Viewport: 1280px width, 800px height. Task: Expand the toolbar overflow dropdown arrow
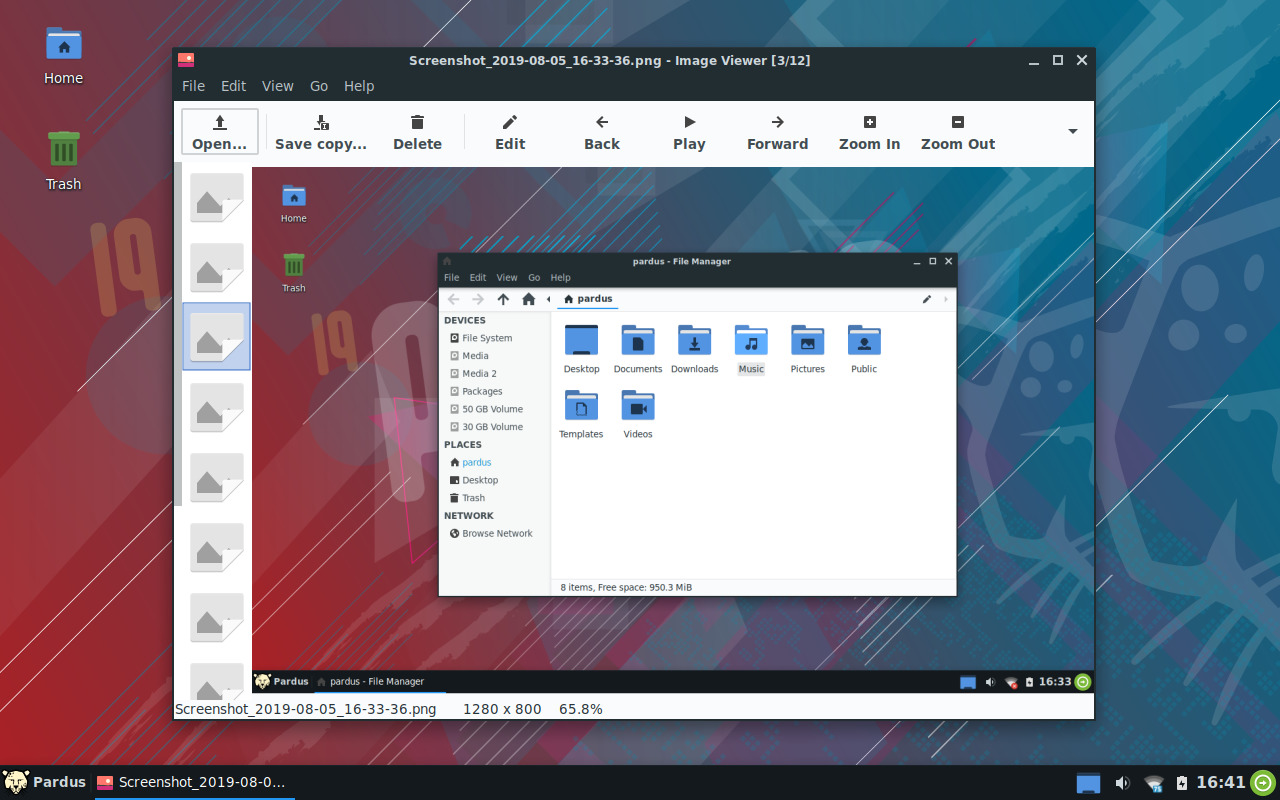pos(1072,132)
